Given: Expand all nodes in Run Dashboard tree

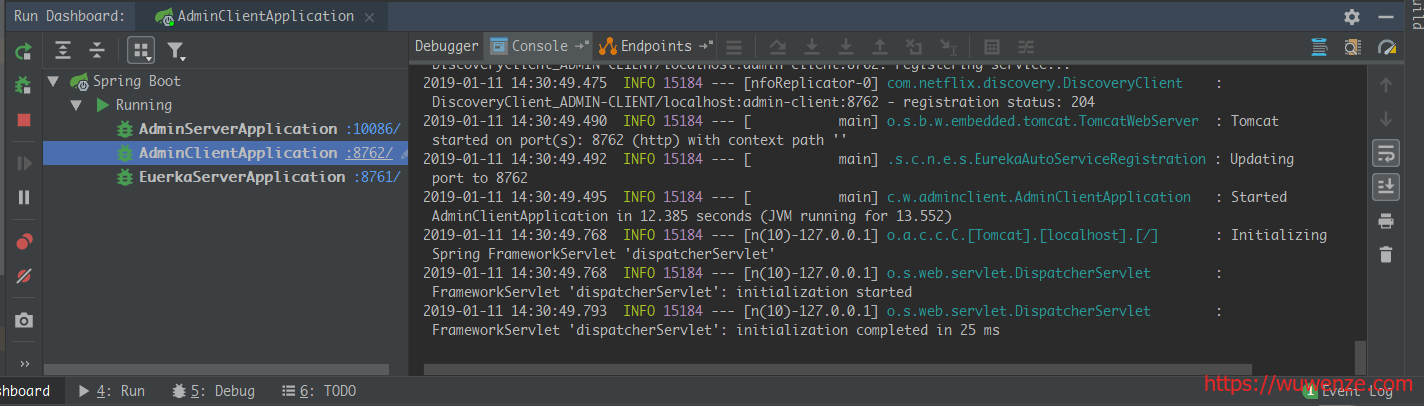Looking at the screenshot, I should [63, 50].
